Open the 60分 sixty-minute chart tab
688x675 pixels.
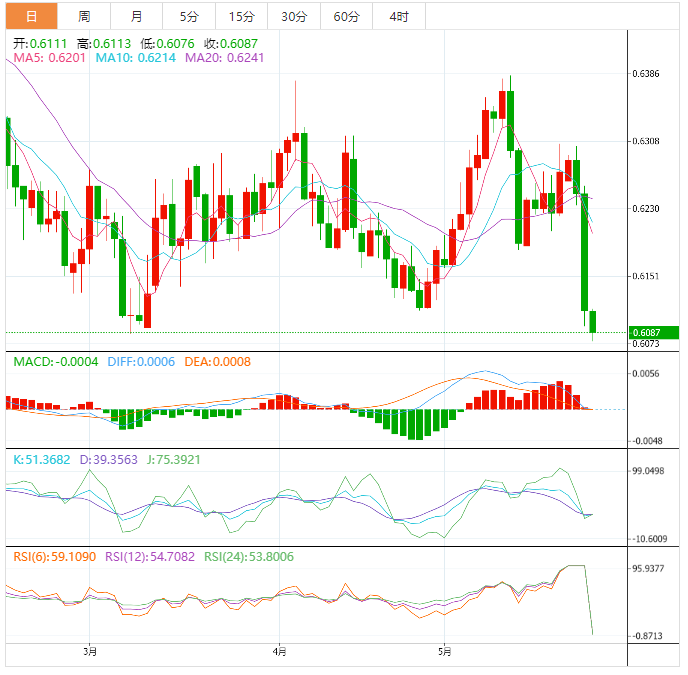pos(346,16)
